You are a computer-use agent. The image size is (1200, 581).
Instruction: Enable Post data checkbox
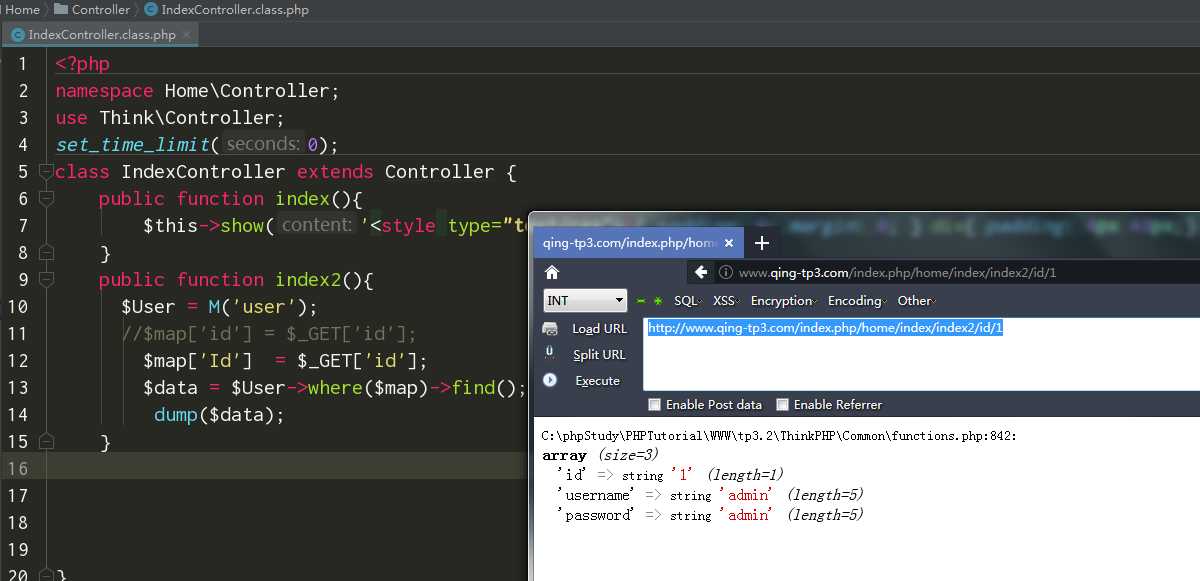pos(654,405)
